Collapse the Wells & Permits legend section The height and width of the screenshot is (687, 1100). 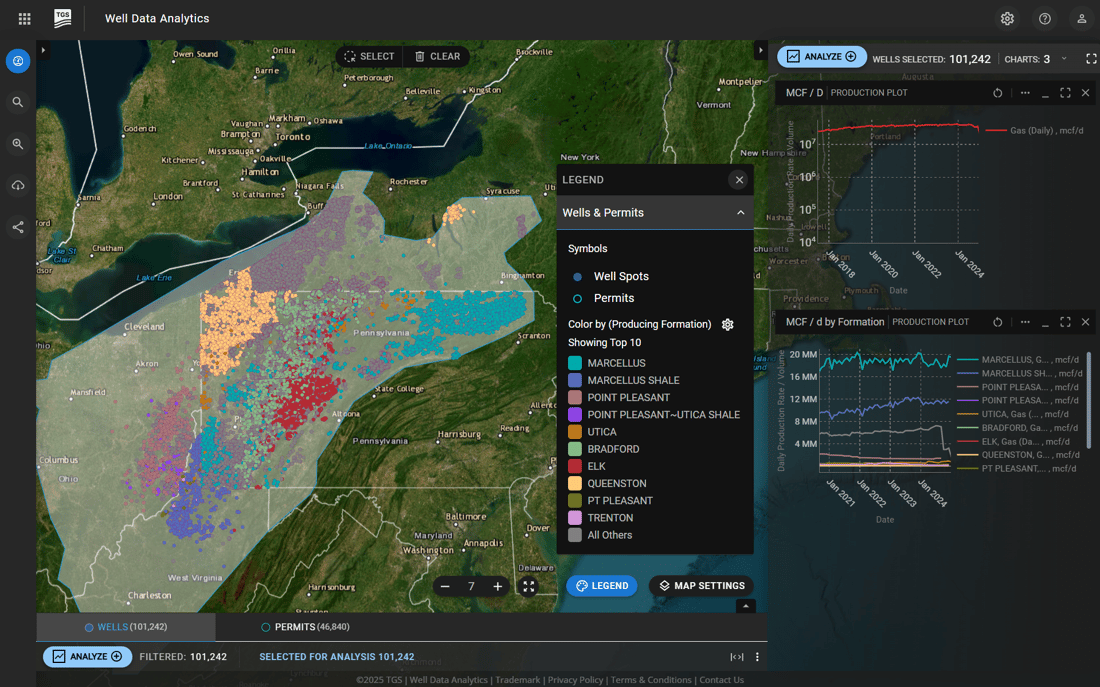pos(740,213)
